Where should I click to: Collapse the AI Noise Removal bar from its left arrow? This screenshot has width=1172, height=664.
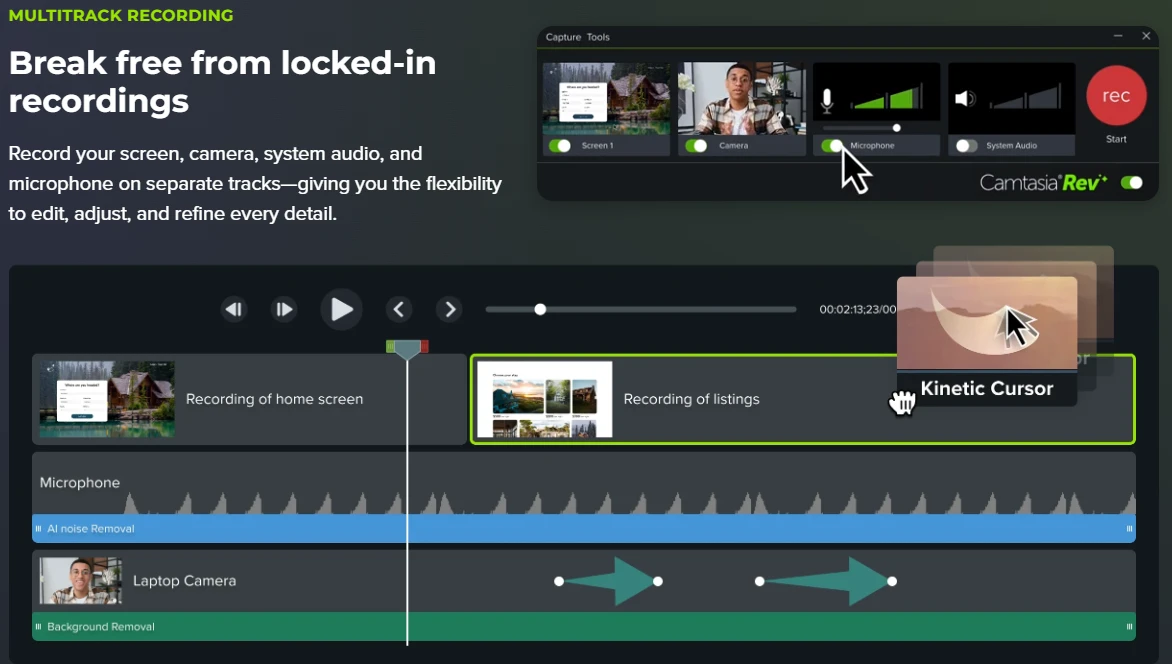coord(39,528)
